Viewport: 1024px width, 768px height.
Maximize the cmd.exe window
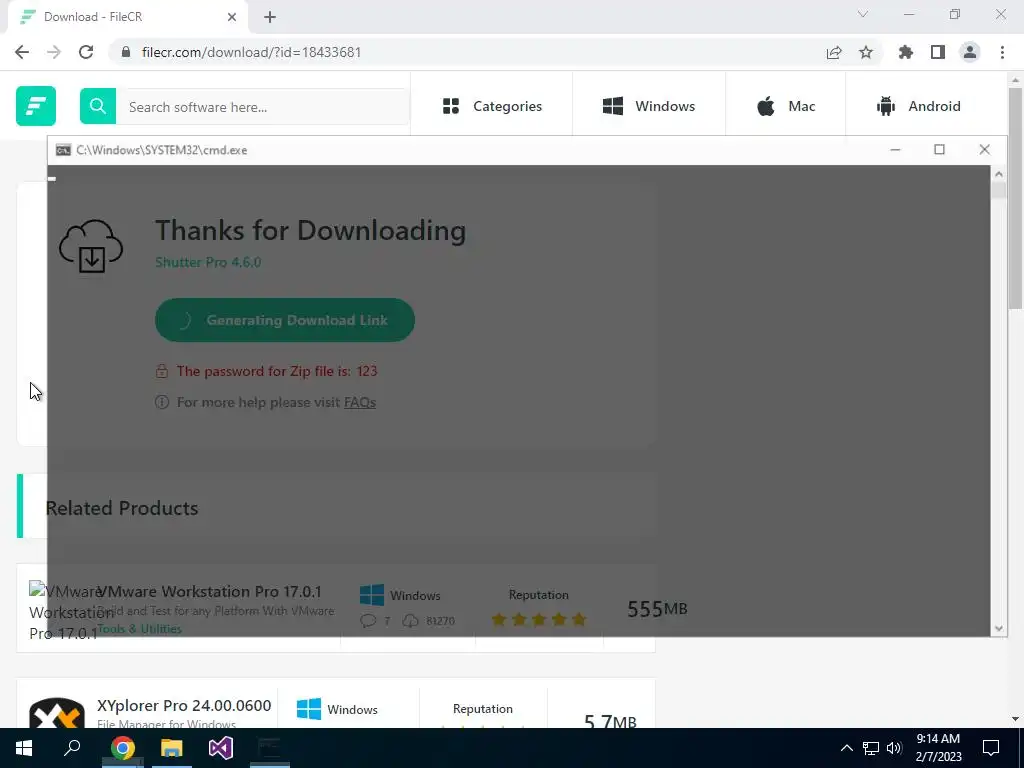(939, 150)
